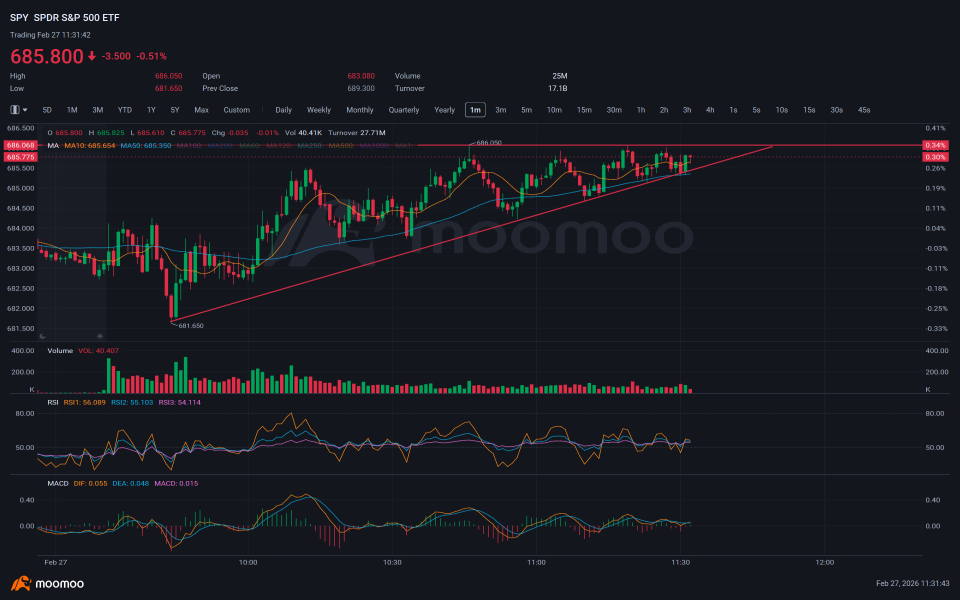The width and height of the screenshot is (960, 600).
Task: Click the Prev Close value 689.300
Action: 361,89
